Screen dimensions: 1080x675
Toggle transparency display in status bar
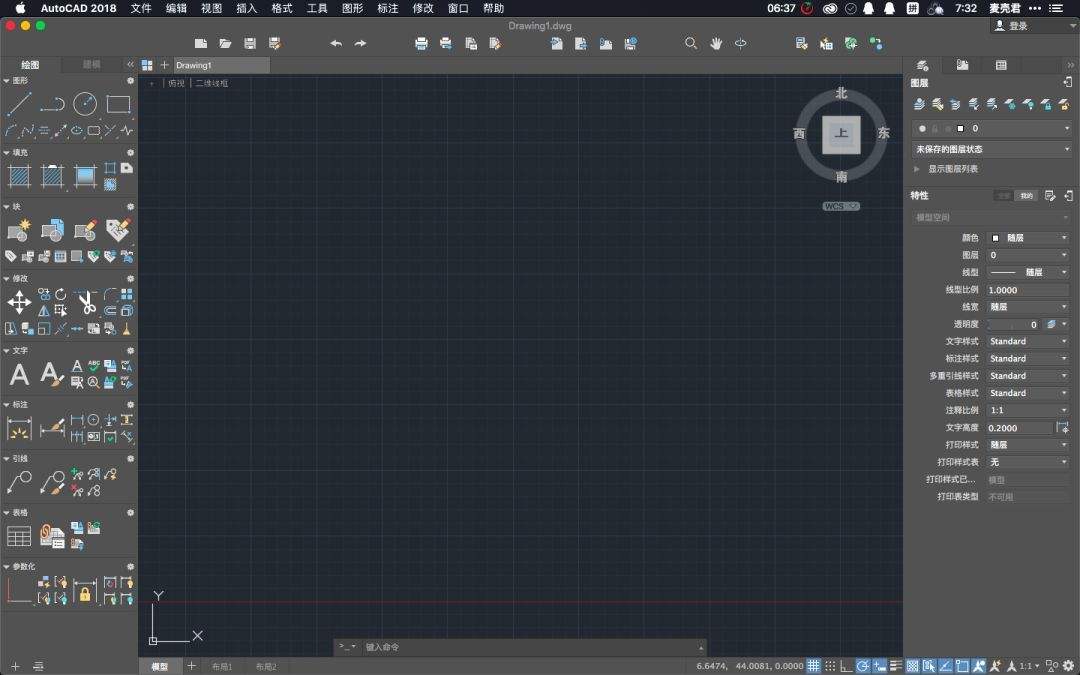coord(913,666)
